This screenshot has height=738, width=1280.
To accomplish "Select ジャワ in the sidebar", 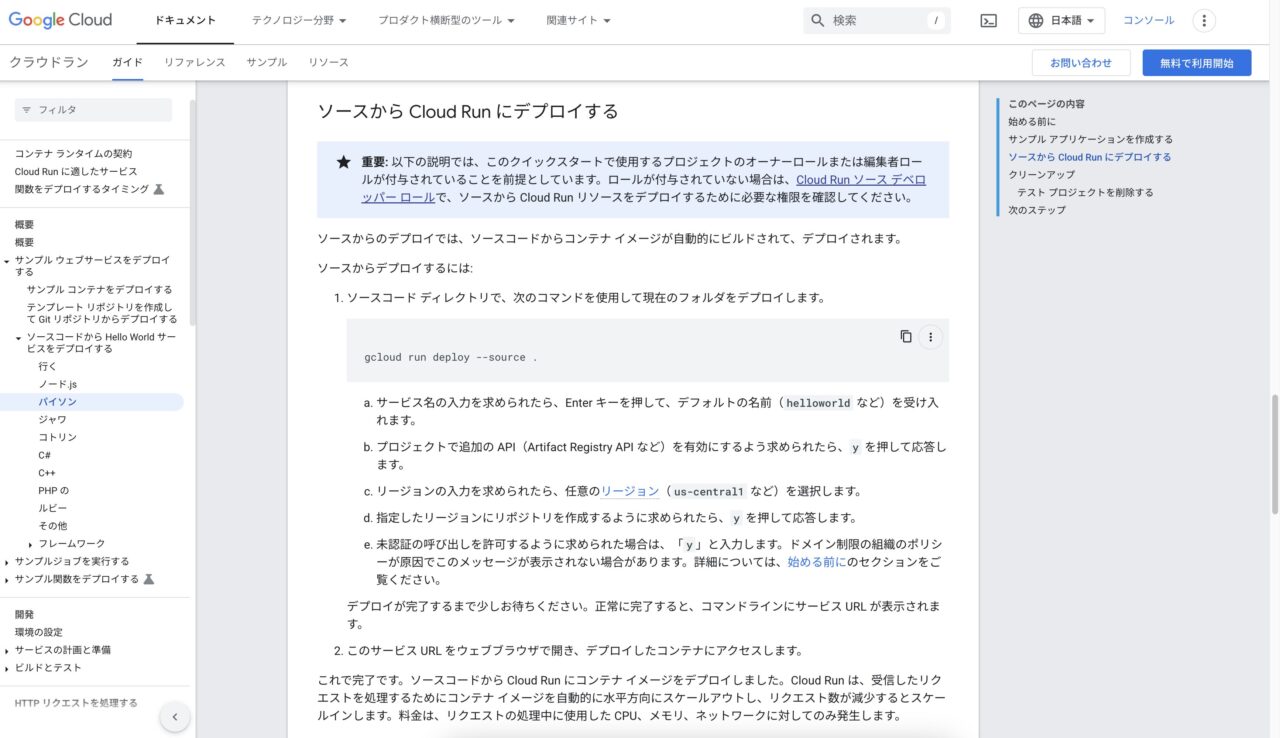I will (53, 420).
